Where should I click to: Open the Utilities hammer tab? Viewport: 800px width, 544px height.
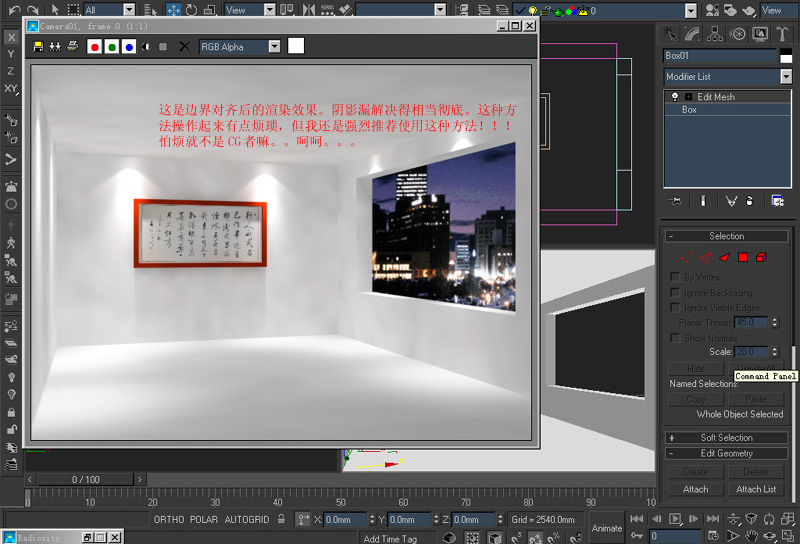tap(782, 33)
